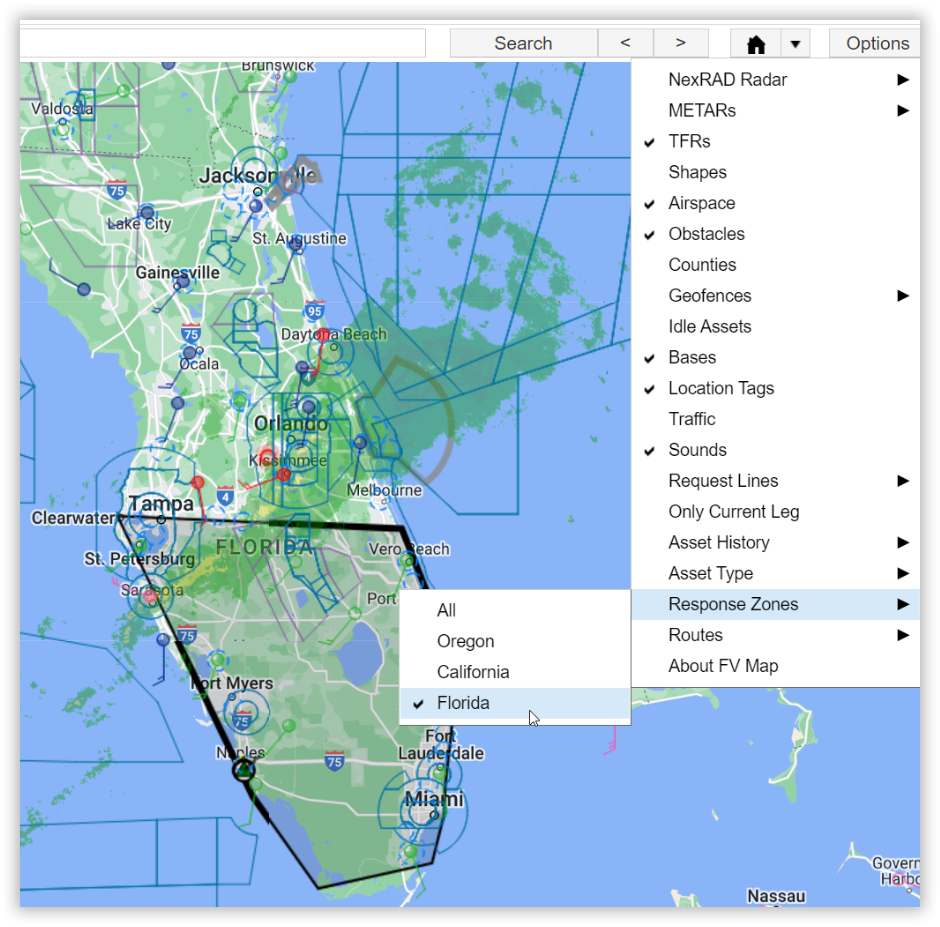Click the blue base marker in Orlando
The height and width of the screenshot is (927, 940).
click(309, 407)
